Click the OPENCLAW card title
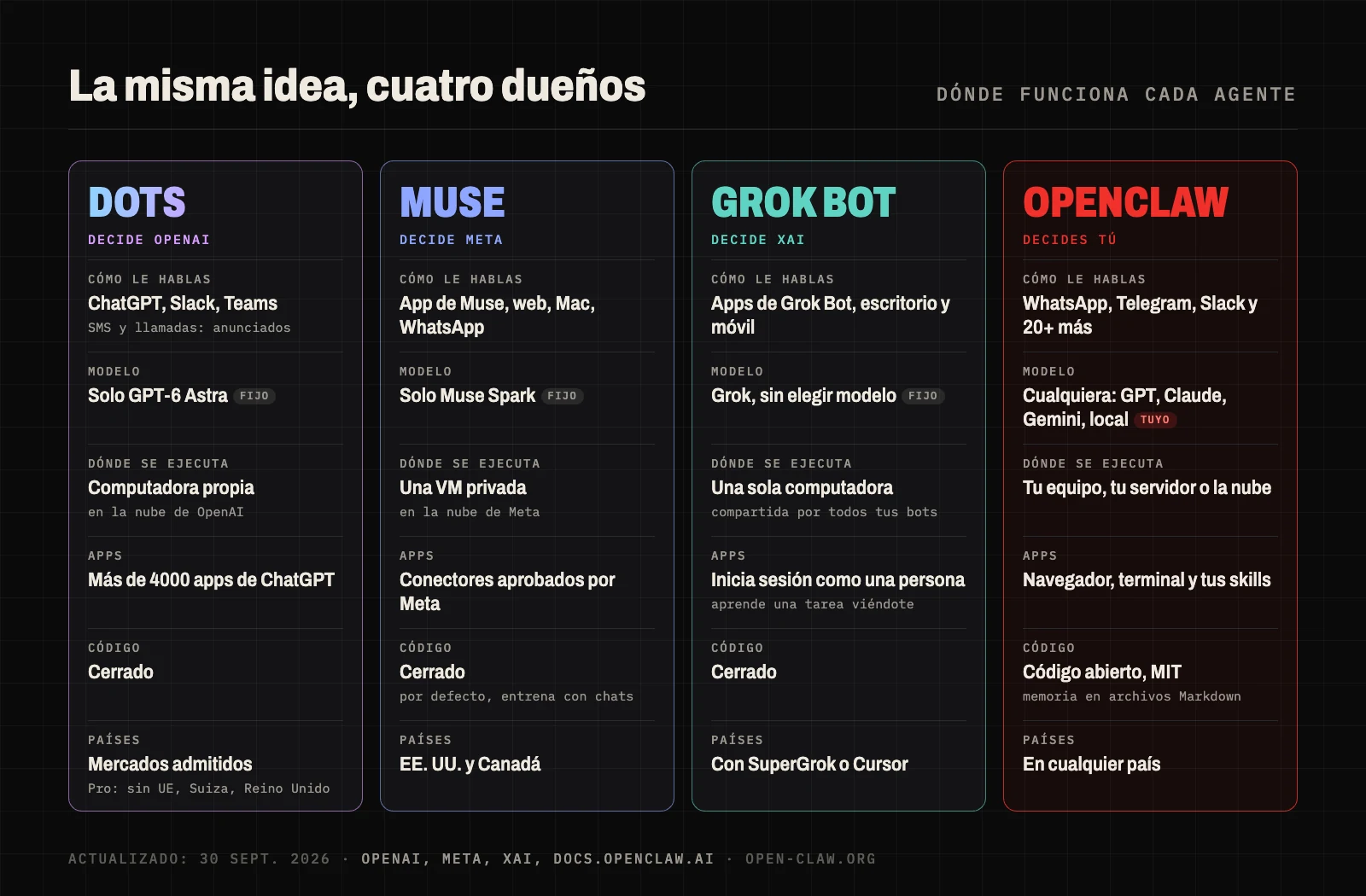This screenshot has height=896, width=1366. tap(1125, 203)
